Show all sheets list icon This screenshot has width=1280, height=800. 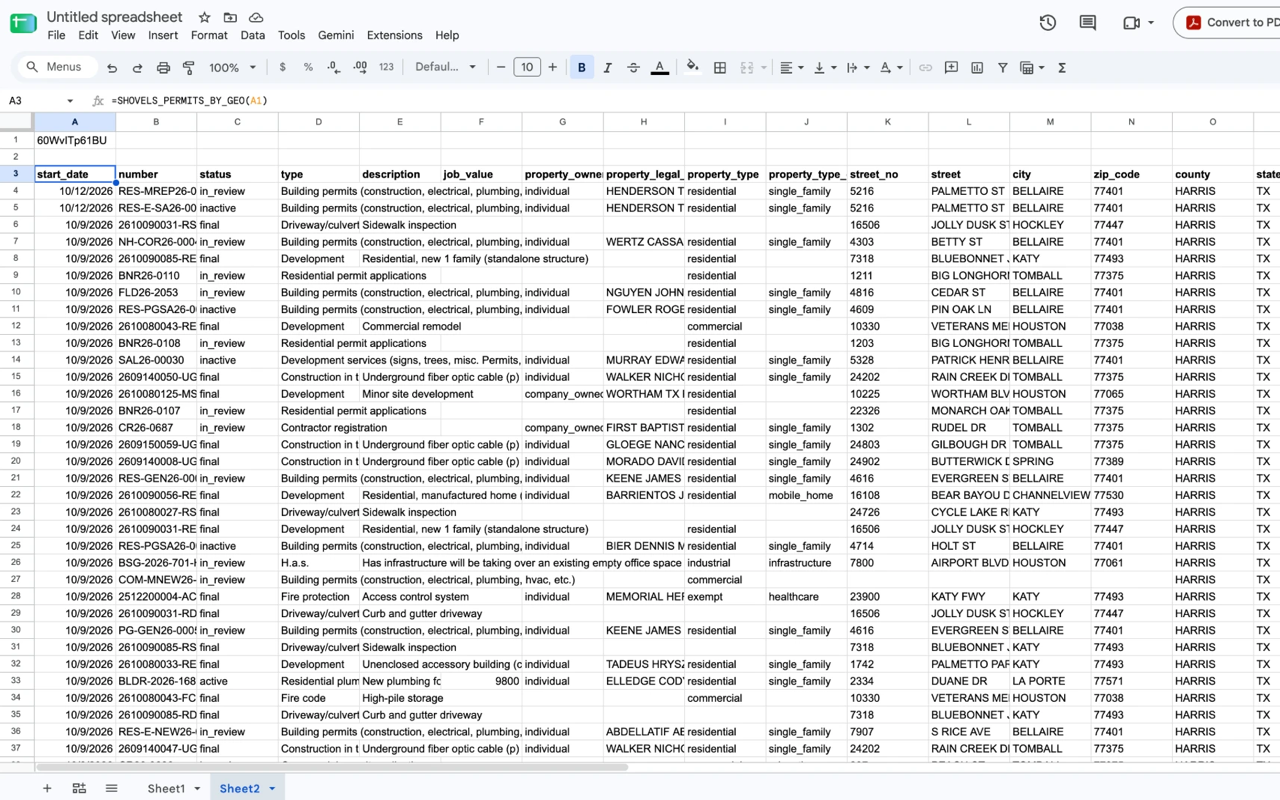click(x=111, y=789)
